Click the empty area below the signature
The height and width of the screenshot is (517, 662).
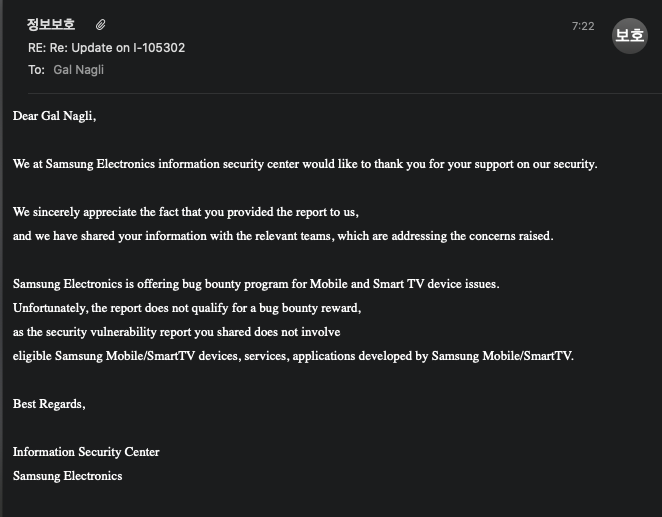point(330,500)
